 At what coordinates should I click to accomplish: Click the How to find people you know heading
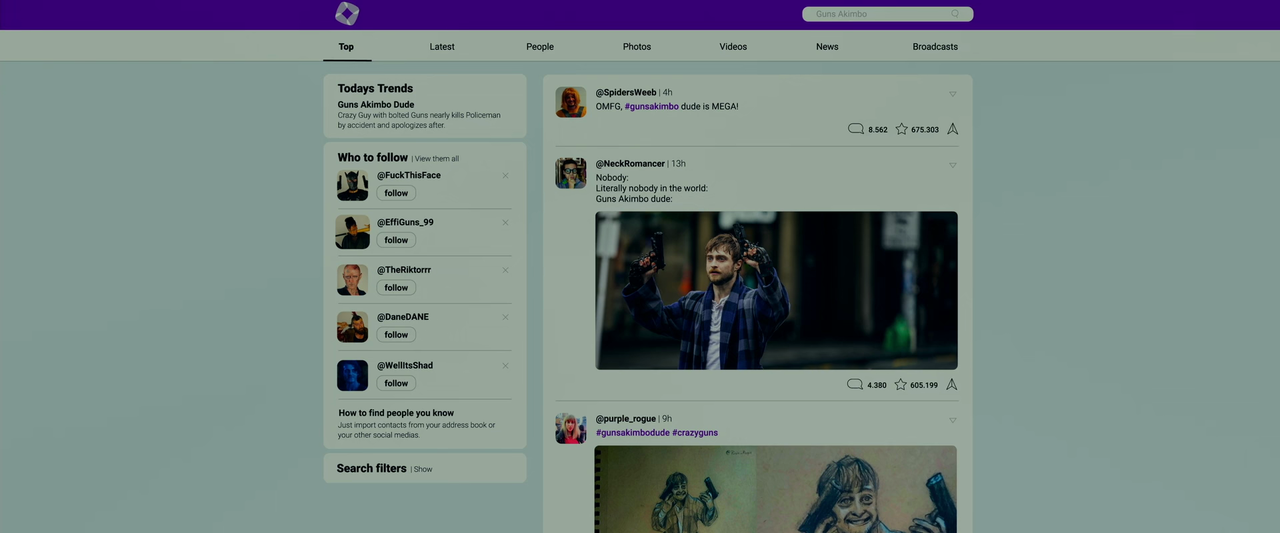pos(396,413)
